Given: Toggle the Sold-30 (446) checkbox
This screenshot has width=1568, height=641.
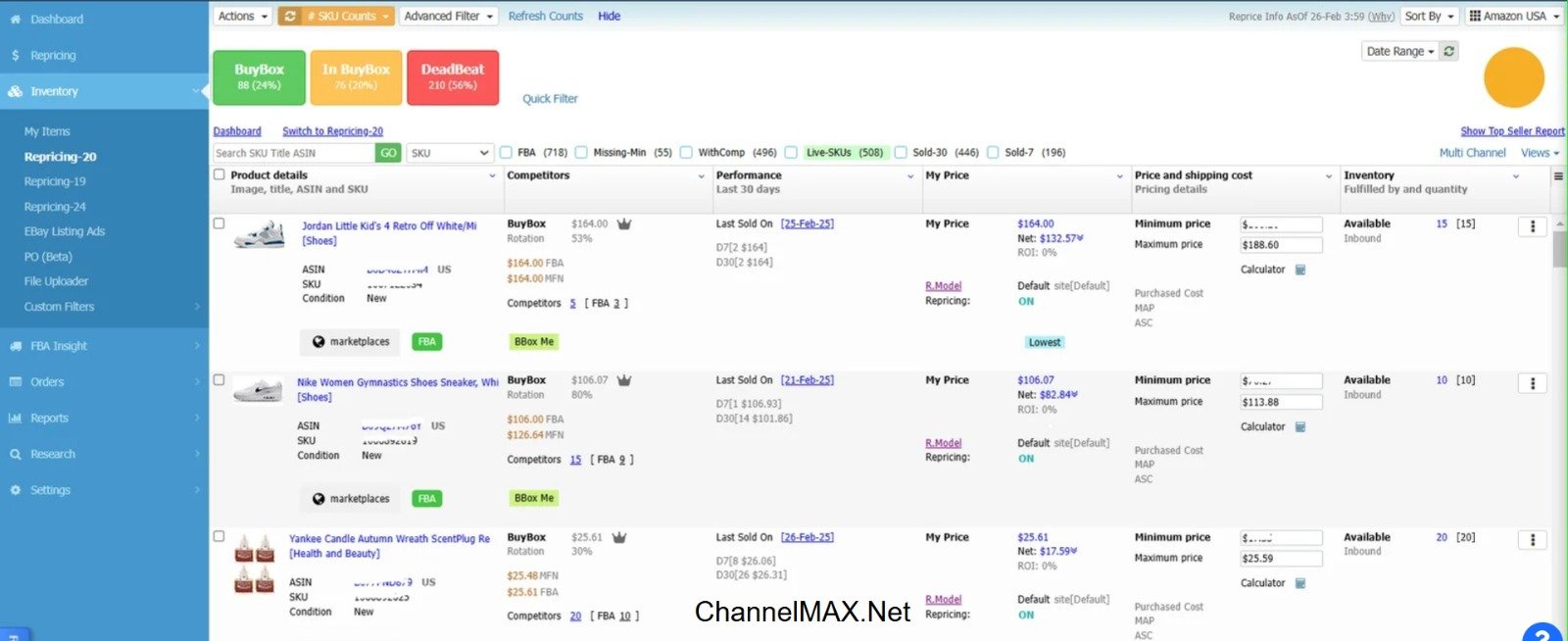Looking at the screenshot, I should [901, 153].
